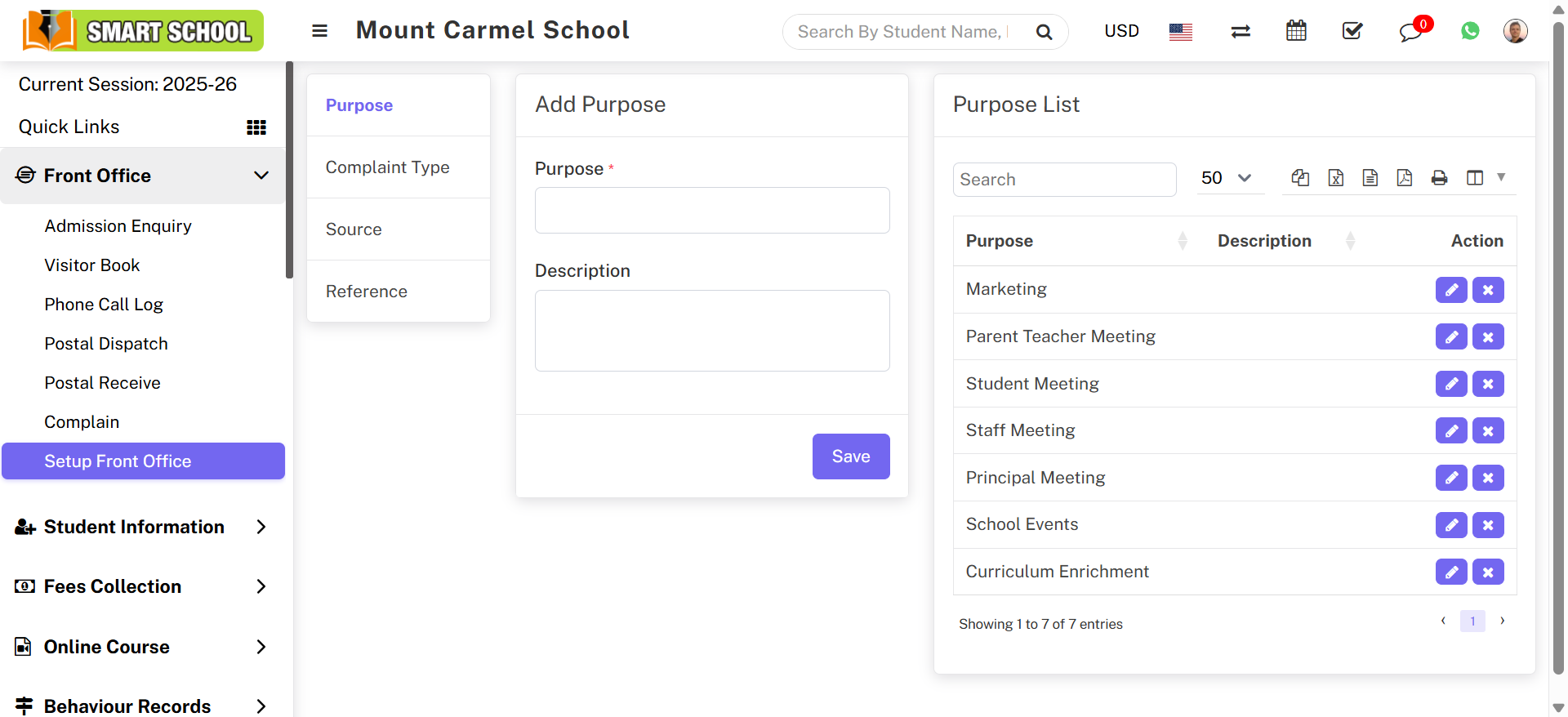The height and width of the screenshot is (717, 1568).
Task: Print the purpose list
Action: pos(1439,178)
